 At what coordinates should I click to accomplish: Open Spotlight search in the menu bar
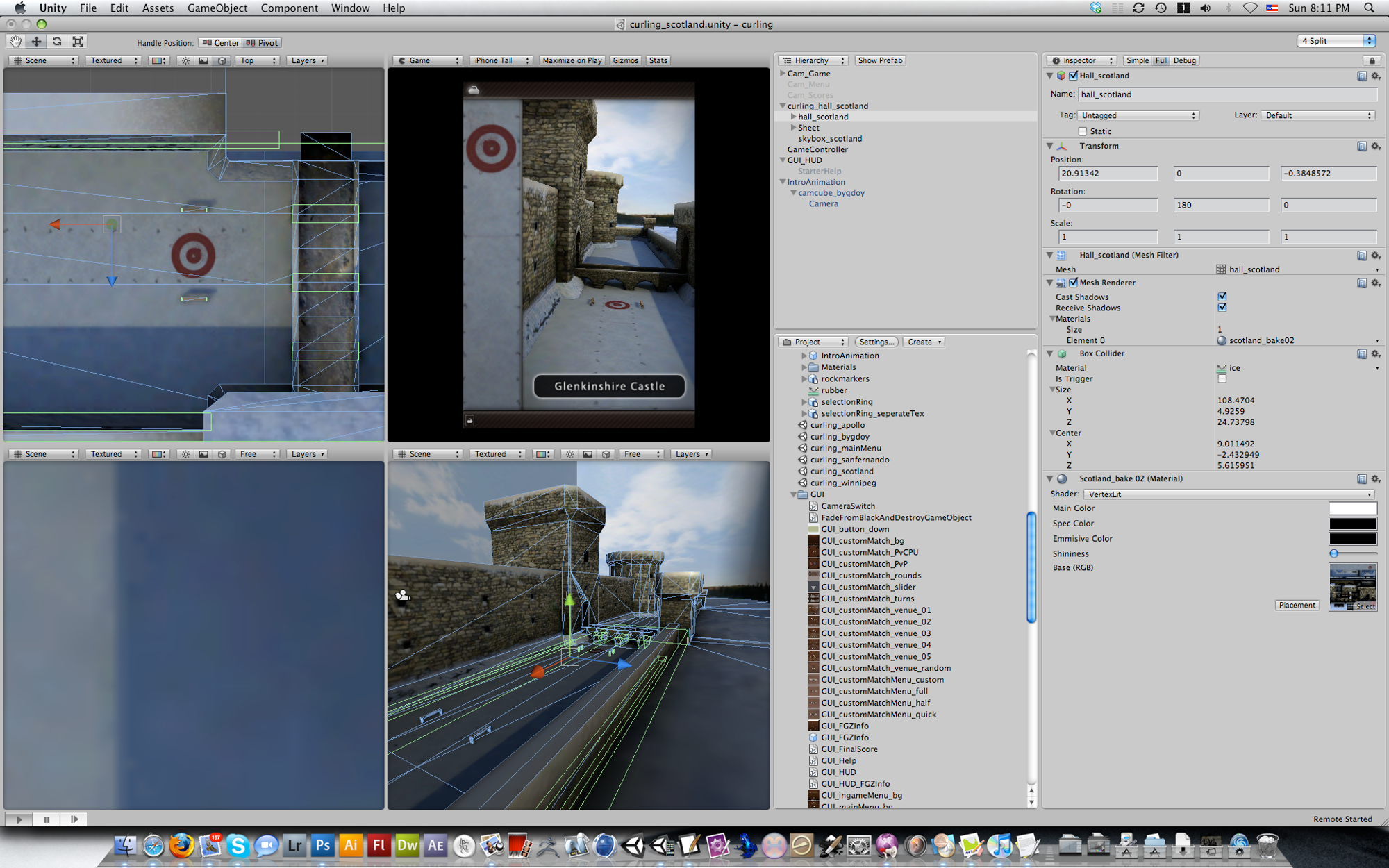pyautogui.click(x=1369, y=8)
